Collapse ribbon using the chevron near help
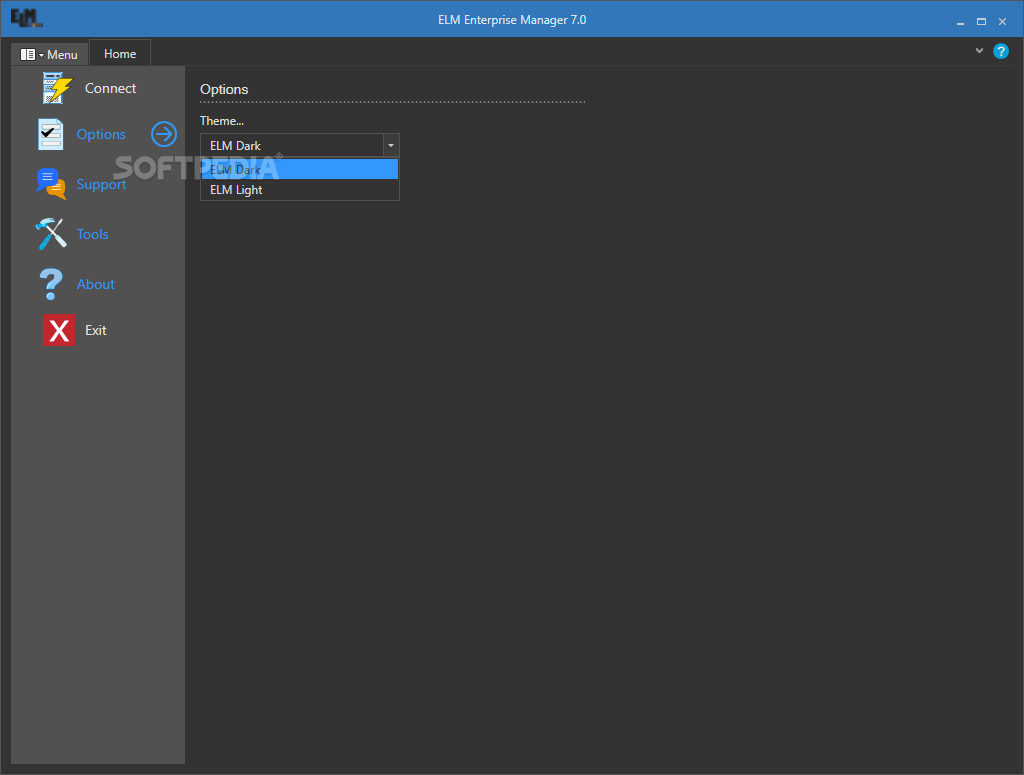The width and height of the screenshot is (1024, 775). [x=979, y=50]
